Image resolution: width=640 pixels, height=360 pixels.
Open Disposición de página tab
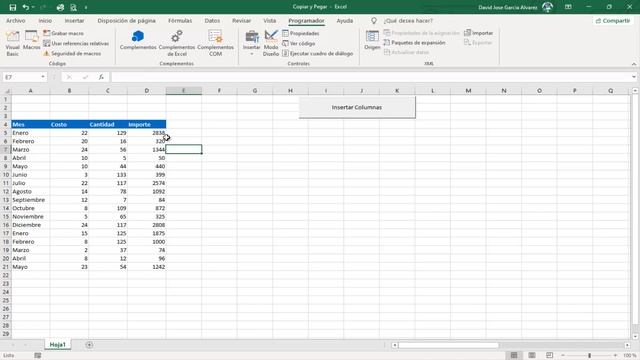(126, 20)
